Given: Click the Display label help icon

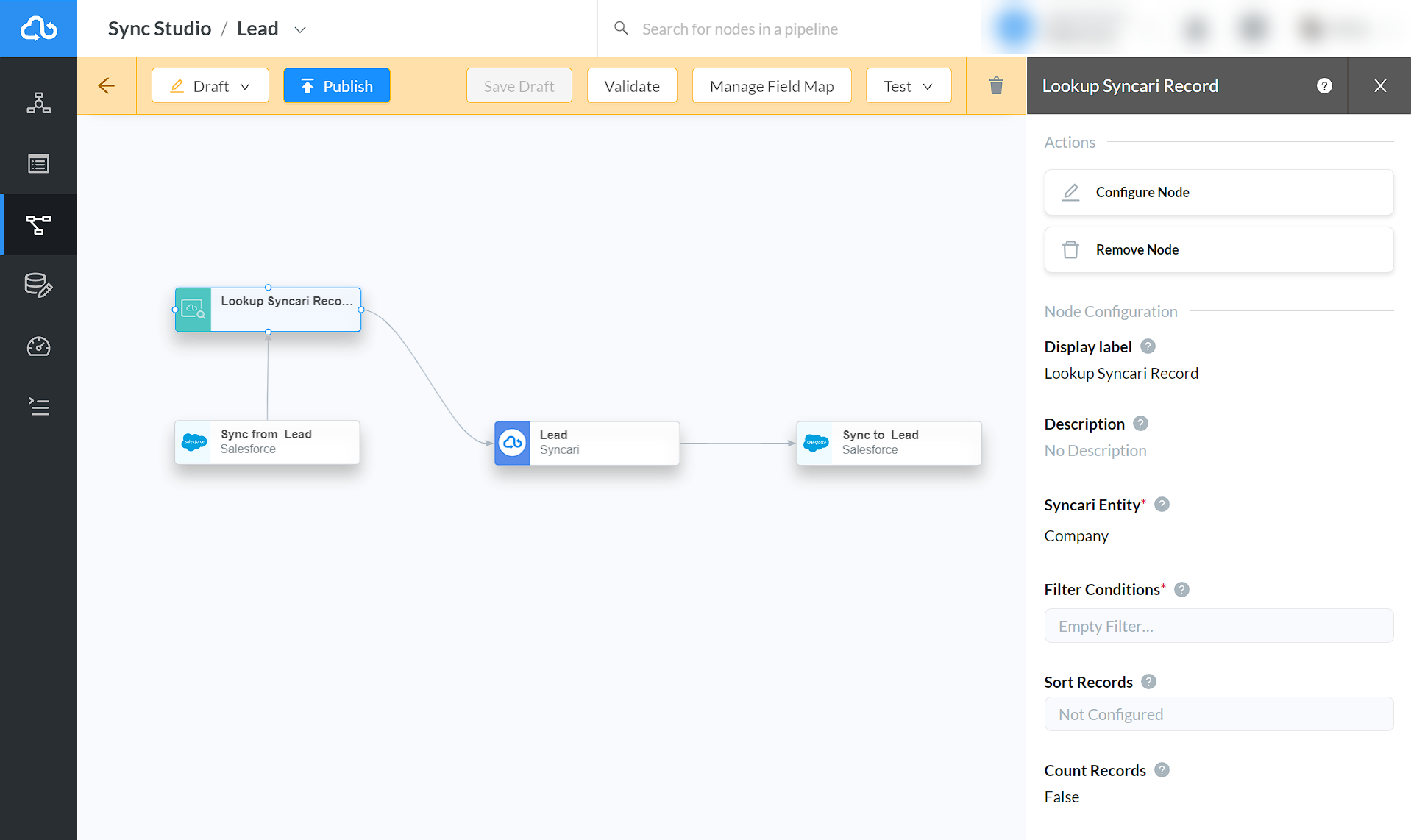Looking at the screenshot, I should pos(1148,346).
